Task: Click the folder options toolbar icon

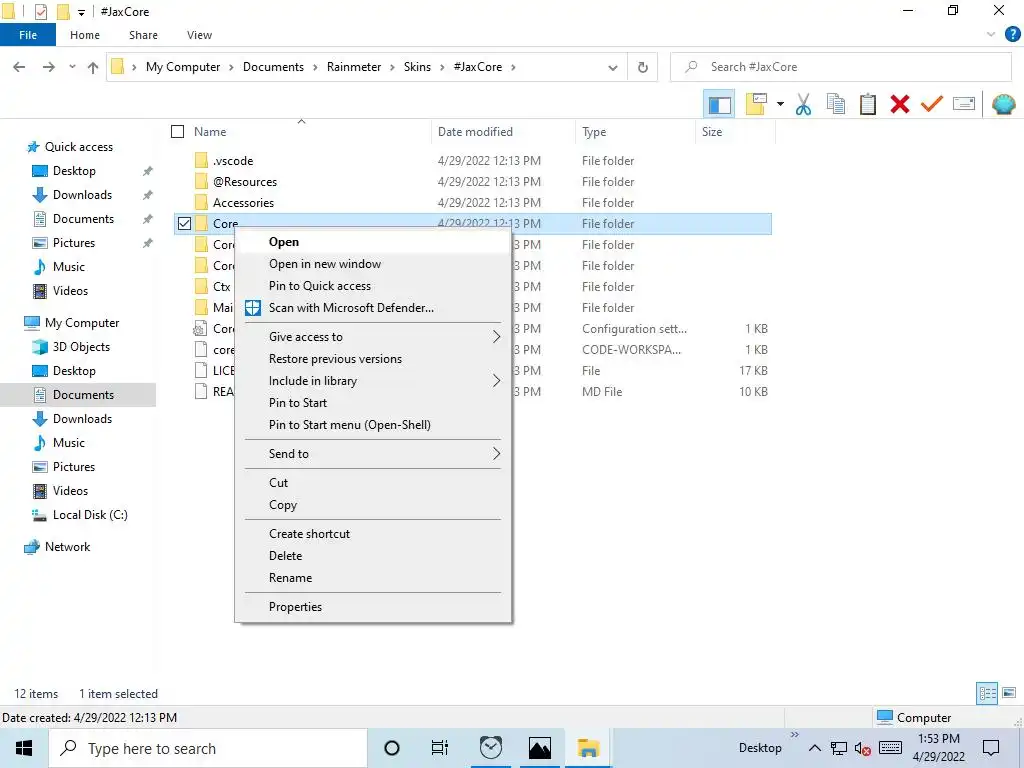Action: [x=756, y=104]
